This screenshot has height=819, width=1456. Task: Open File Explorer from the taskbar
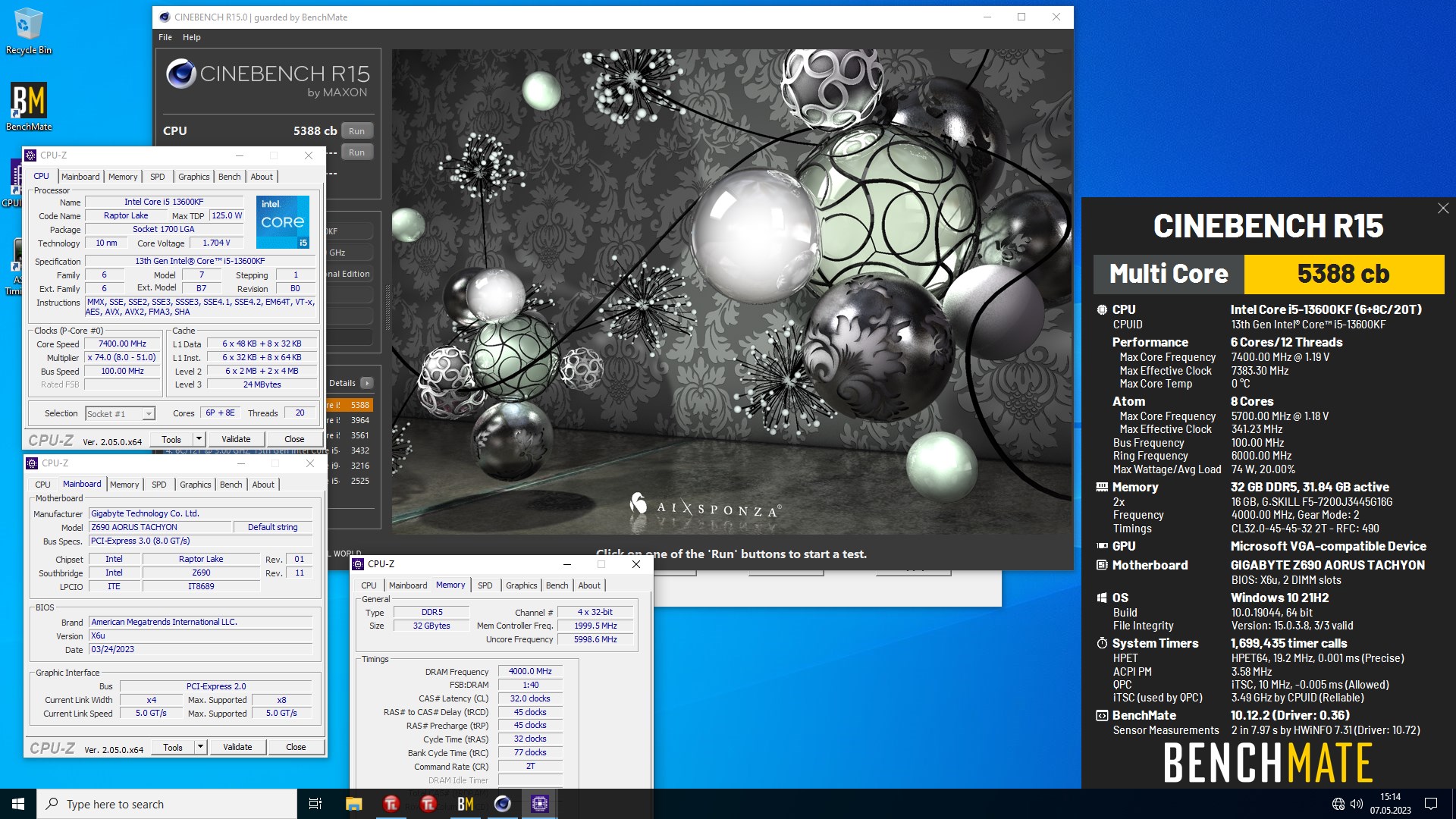tap(354, 804)
